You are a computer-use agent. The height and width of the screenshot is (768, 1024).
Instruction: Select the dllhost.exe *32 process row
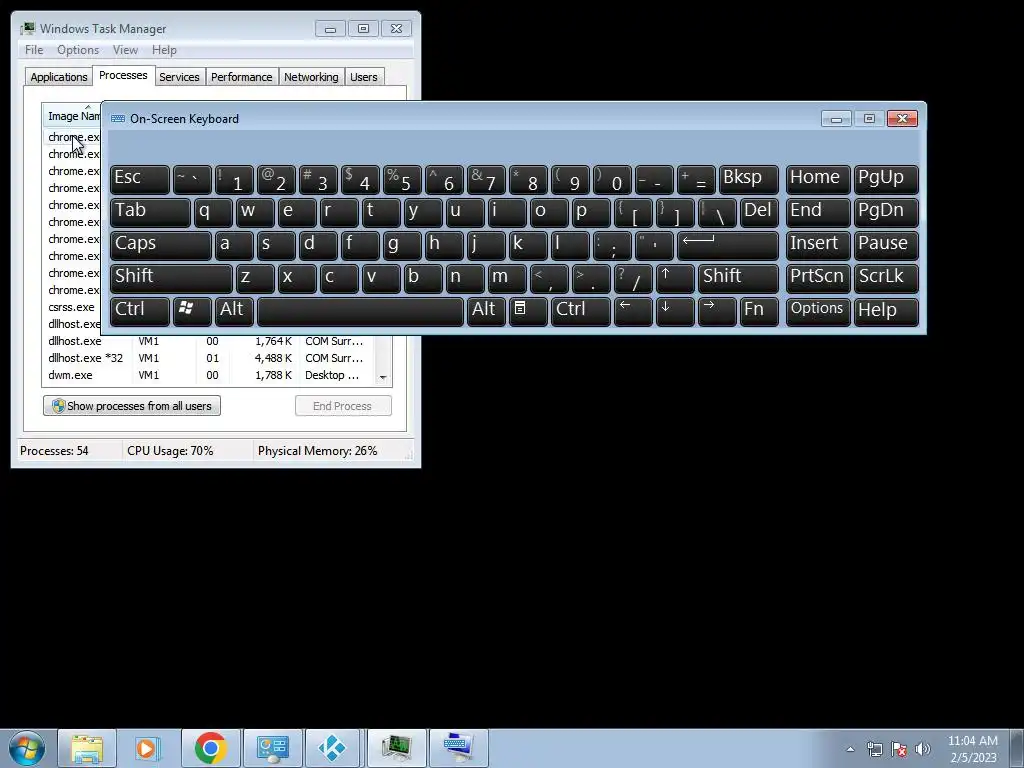[211, 358]
